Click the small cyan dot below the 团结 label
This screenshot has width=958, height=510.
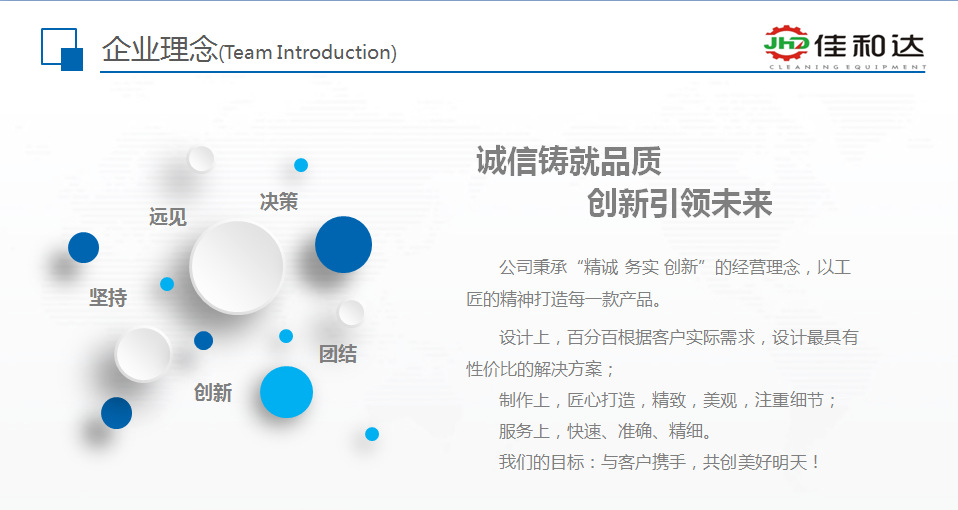point(372,434)
